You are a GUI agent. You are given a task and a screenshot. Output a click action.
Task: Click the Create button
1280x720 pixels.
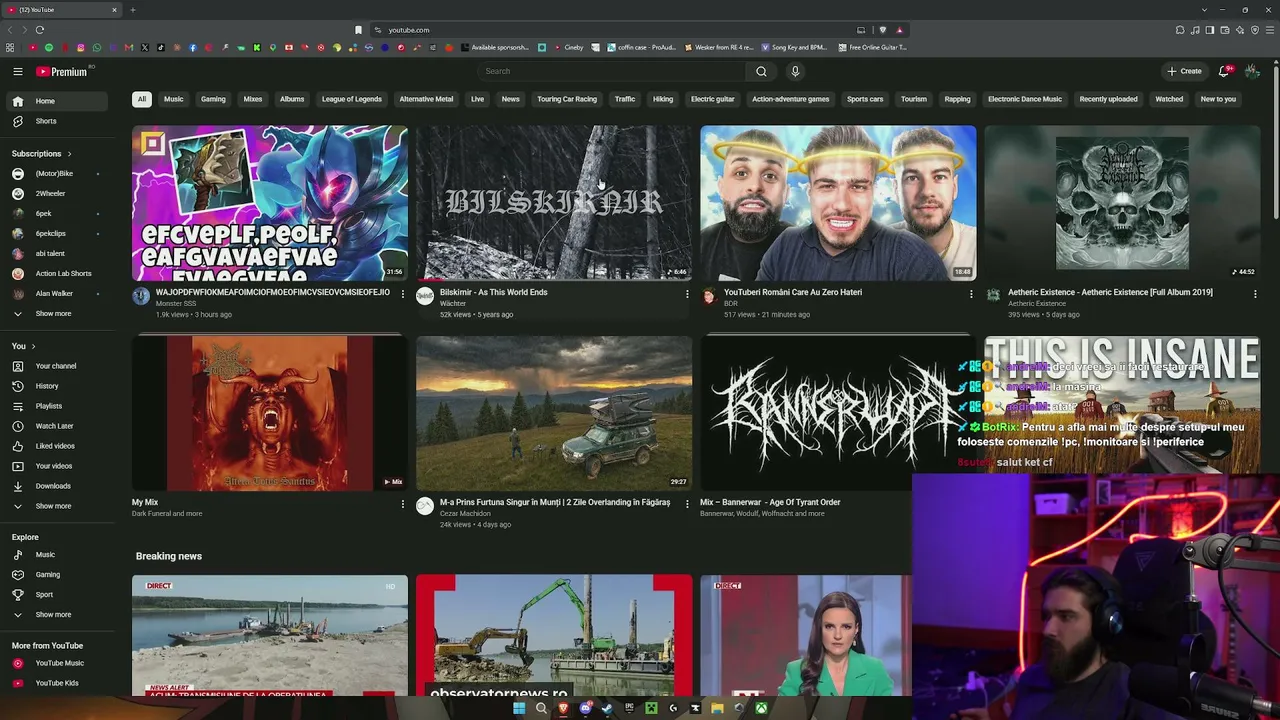coord(1184,71)
